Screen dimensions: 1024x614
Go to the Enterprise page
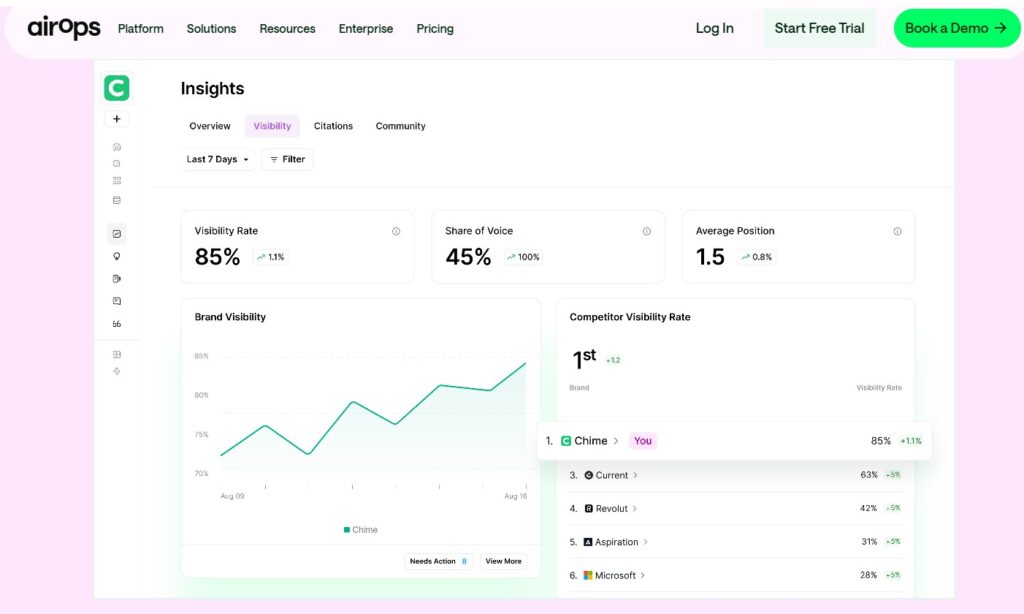coord(366,29)
